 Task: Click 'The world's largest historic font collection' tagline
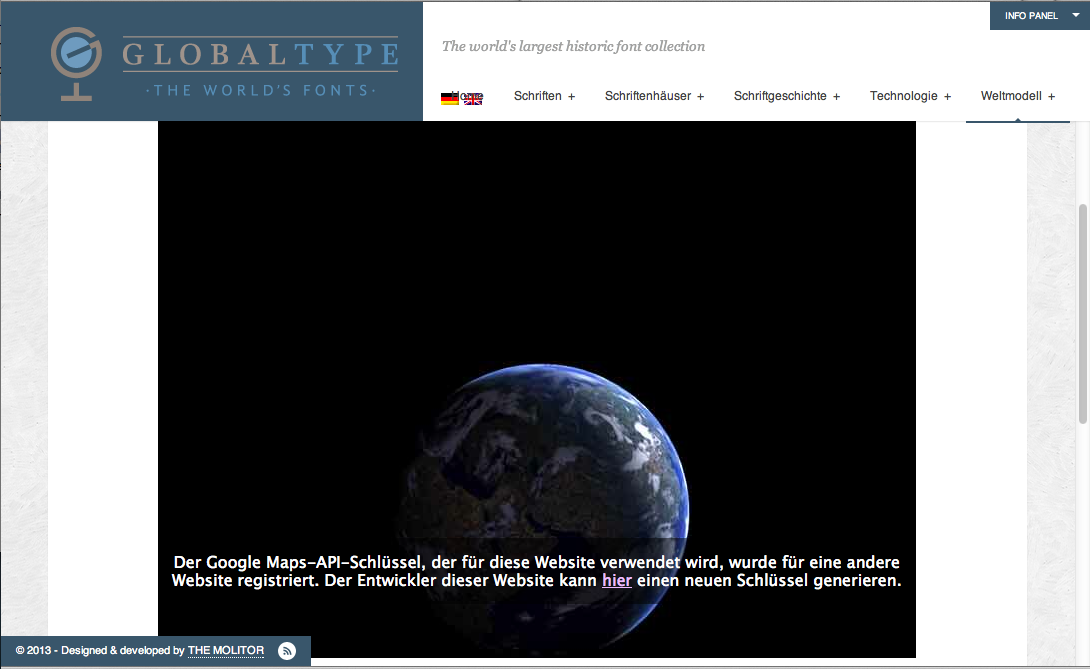click(574, 47)
